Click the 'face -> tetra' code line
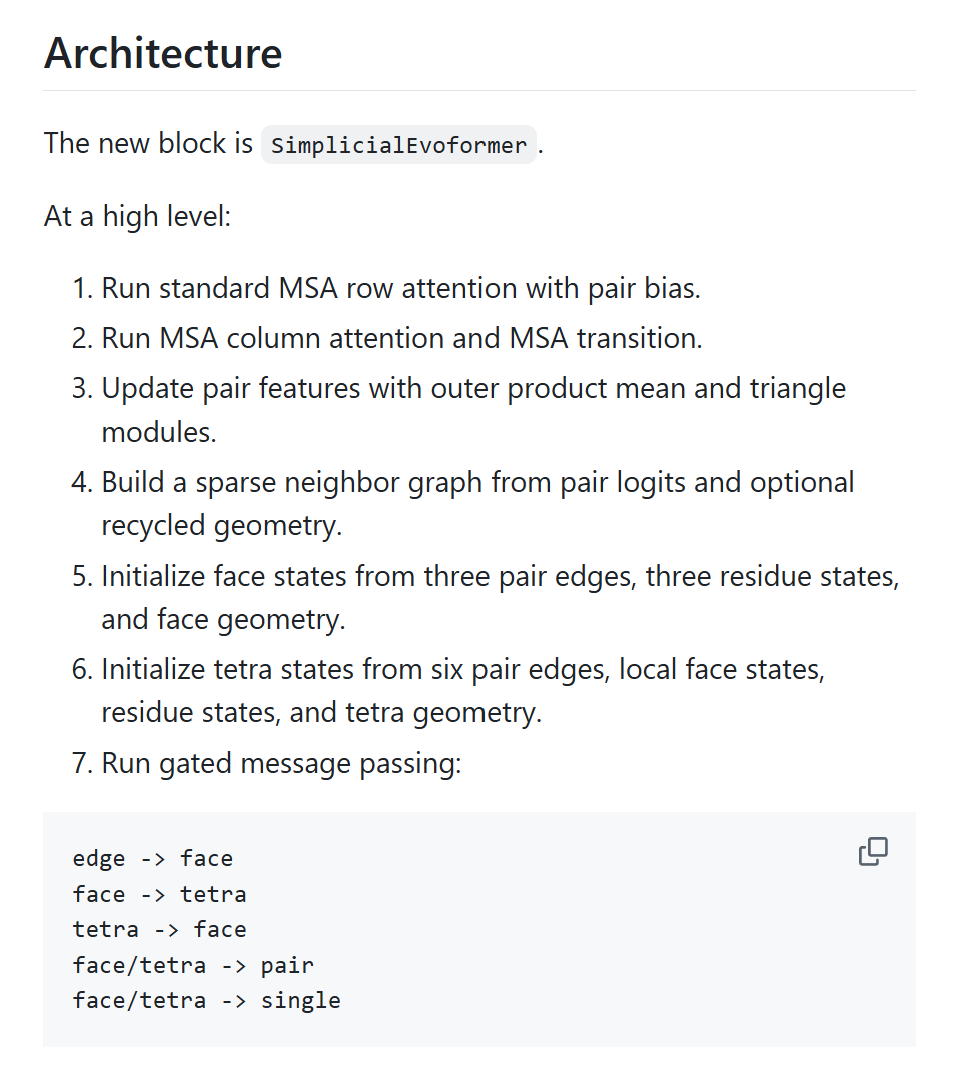This screenshot has width=962, height=1074. pyautogui.click(x=160, y=894)
